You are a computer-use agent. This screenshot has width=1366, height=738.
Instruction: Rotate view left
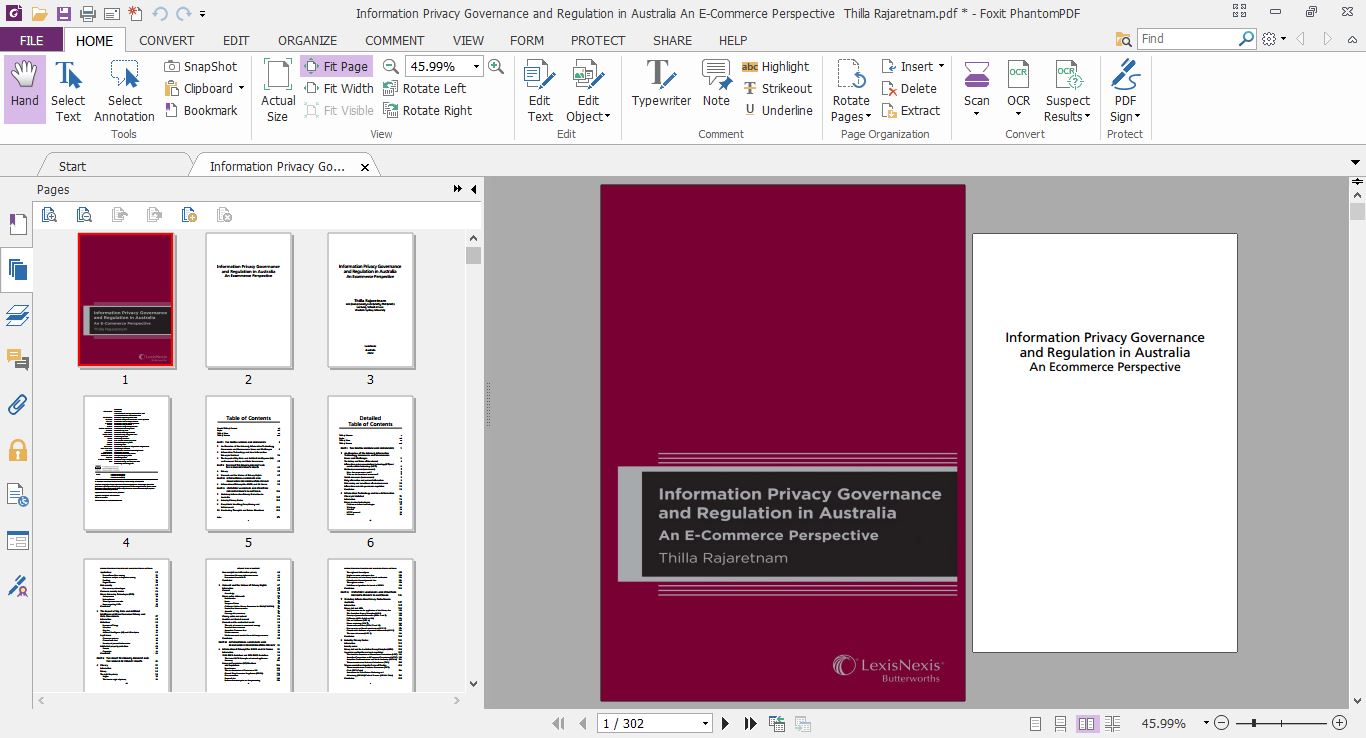point(425,88)
